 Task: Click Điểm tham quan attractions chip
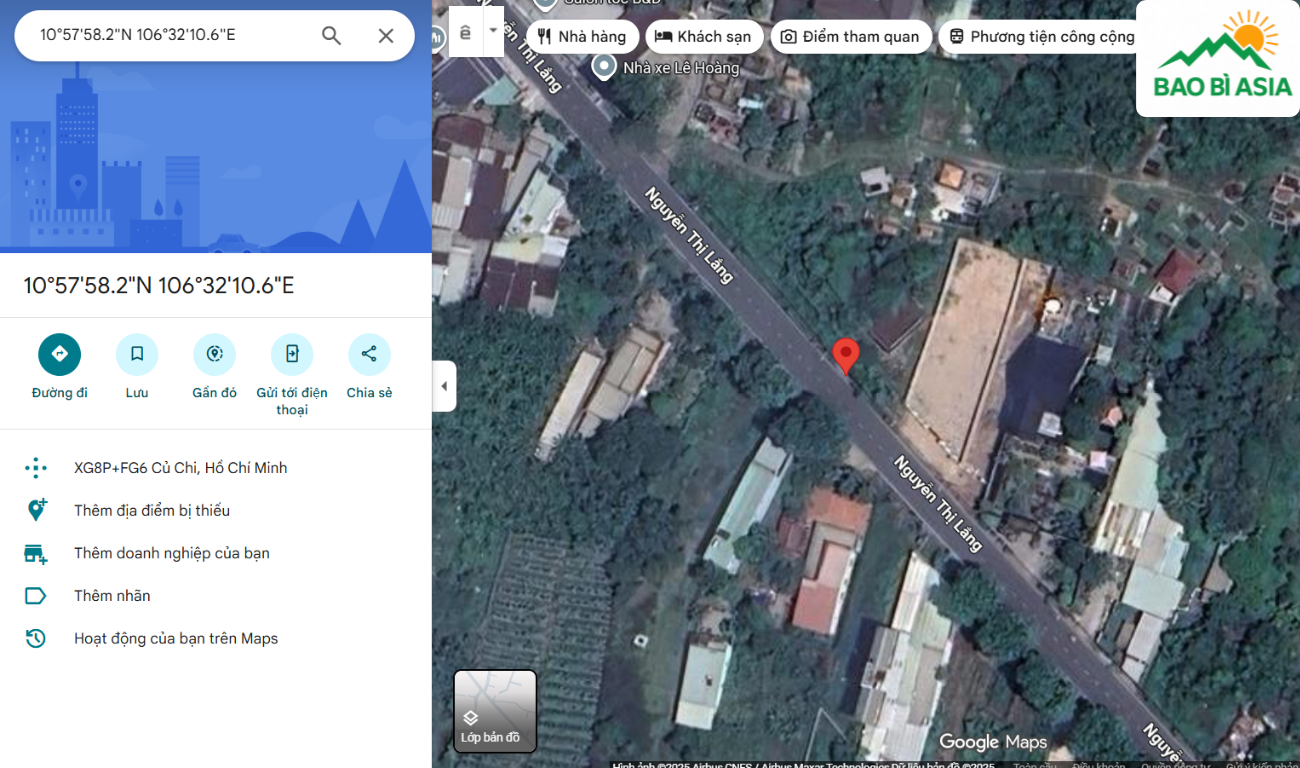click(850, 37)
